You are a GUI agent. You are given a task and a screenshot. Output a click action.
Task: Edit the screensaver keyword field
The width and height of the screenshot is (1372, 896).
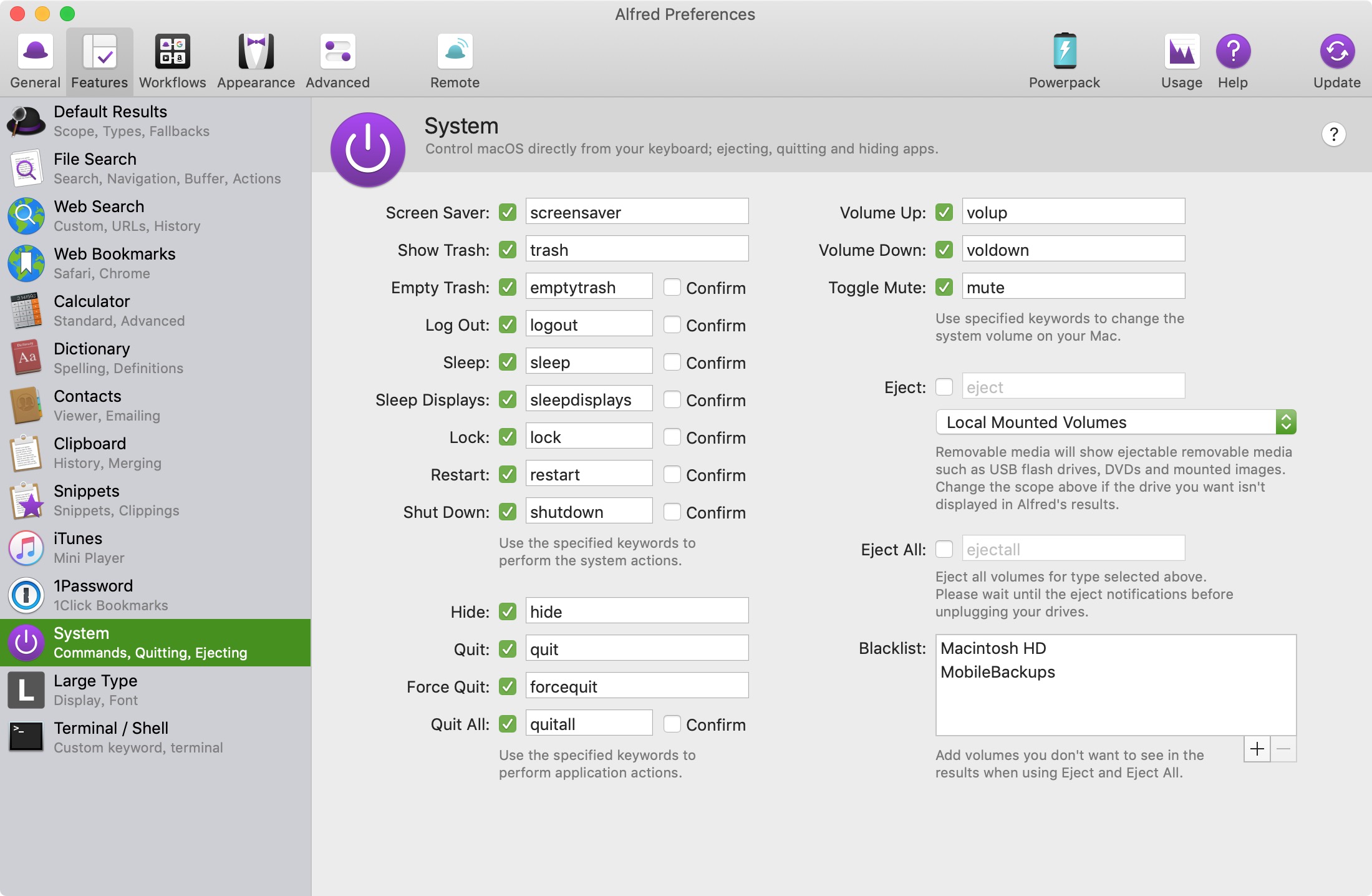click(x=637, y=212)
